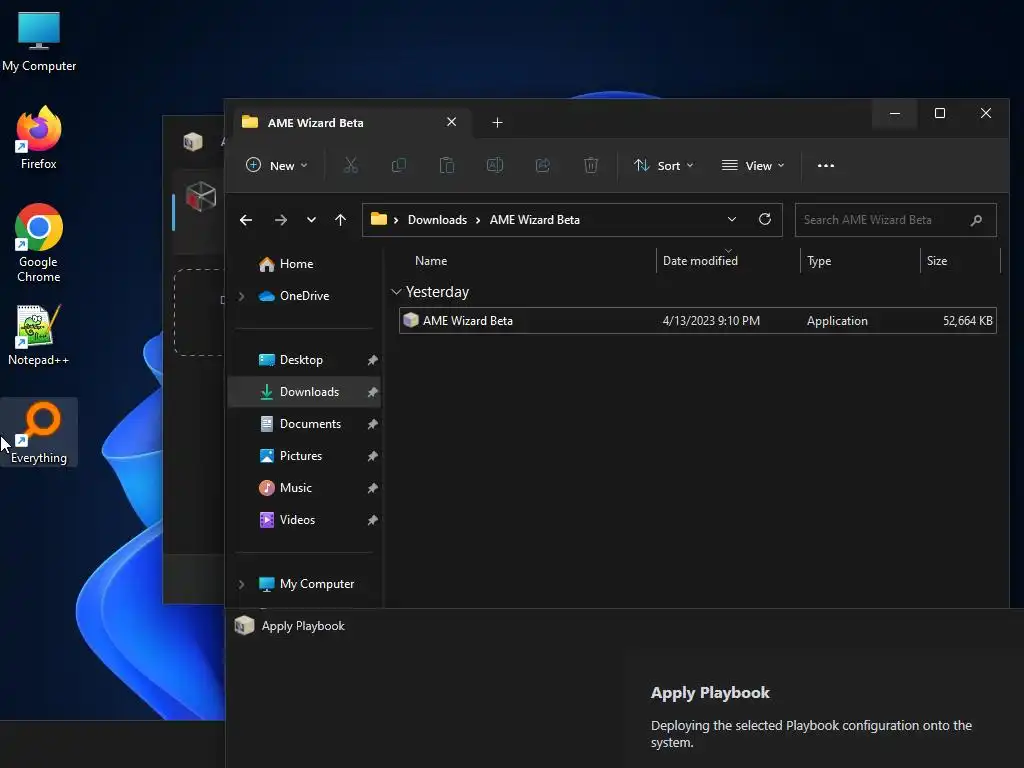The image size is (1024, 768).
Task: Expand the address bar history dropdown
Action: (731, 219)
